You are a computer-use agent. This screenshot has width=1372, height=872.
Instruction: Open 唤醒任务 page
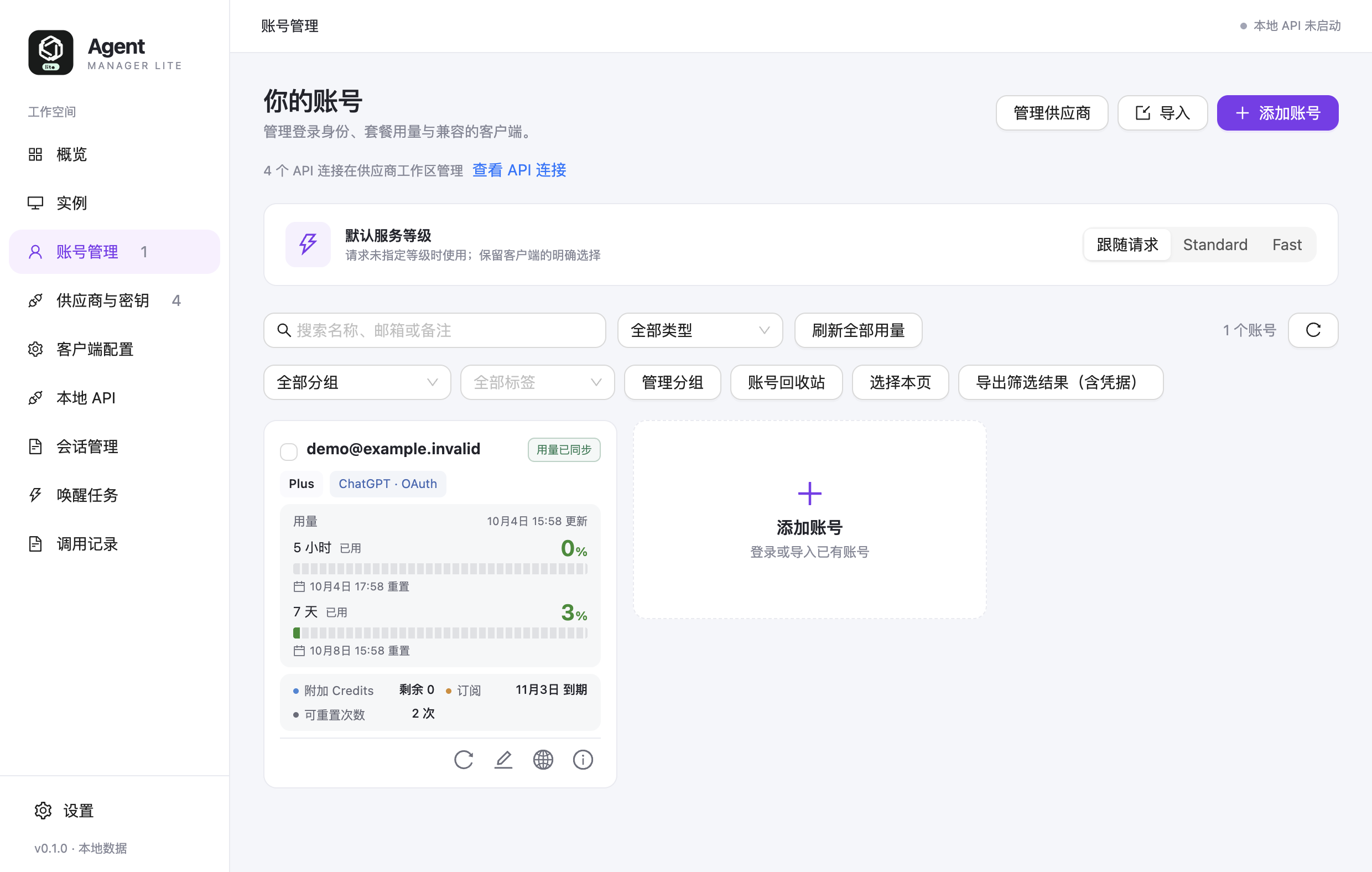[x=115, y=495]
